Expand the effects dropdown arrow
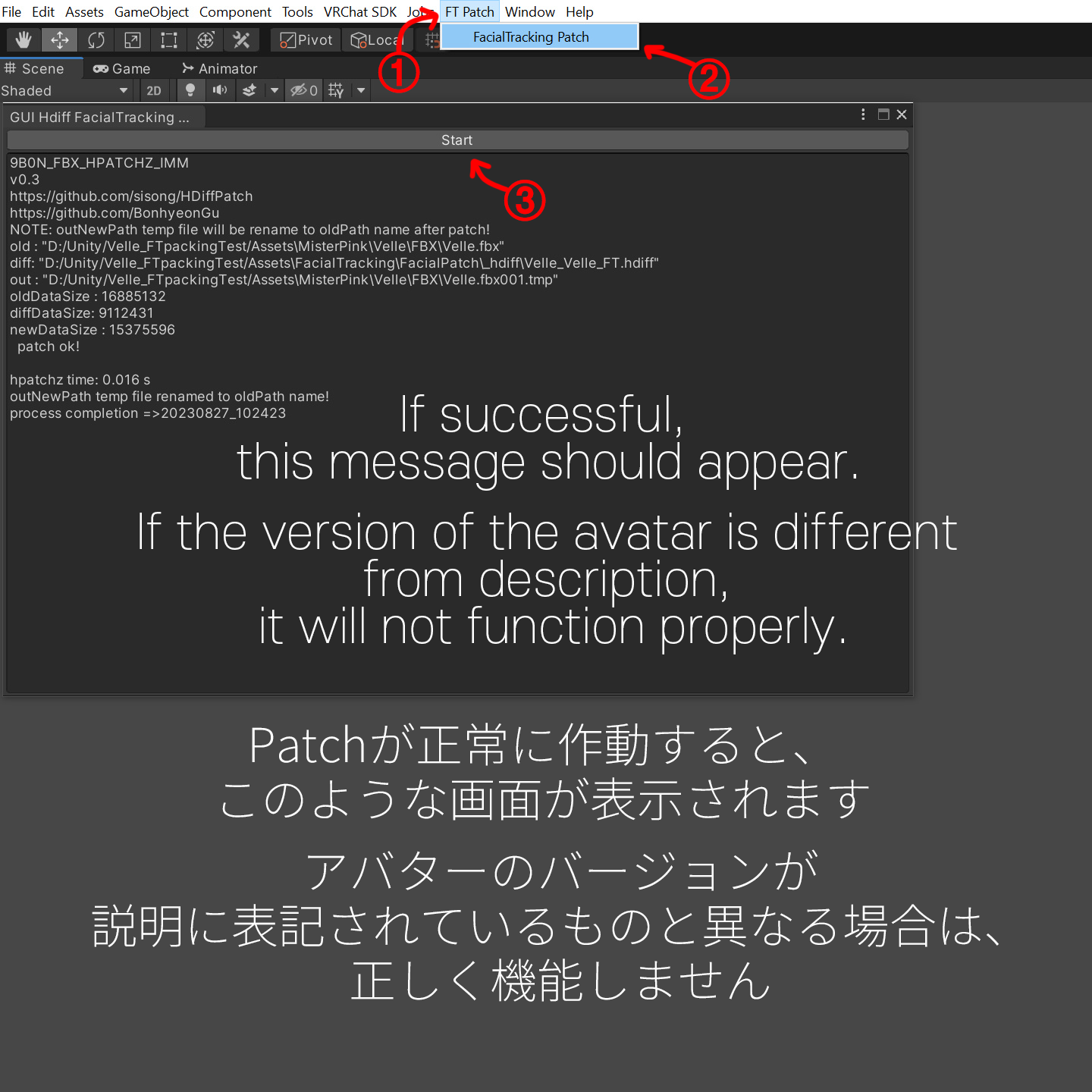The image size is (1092, 1092). (x=274, y=90)
